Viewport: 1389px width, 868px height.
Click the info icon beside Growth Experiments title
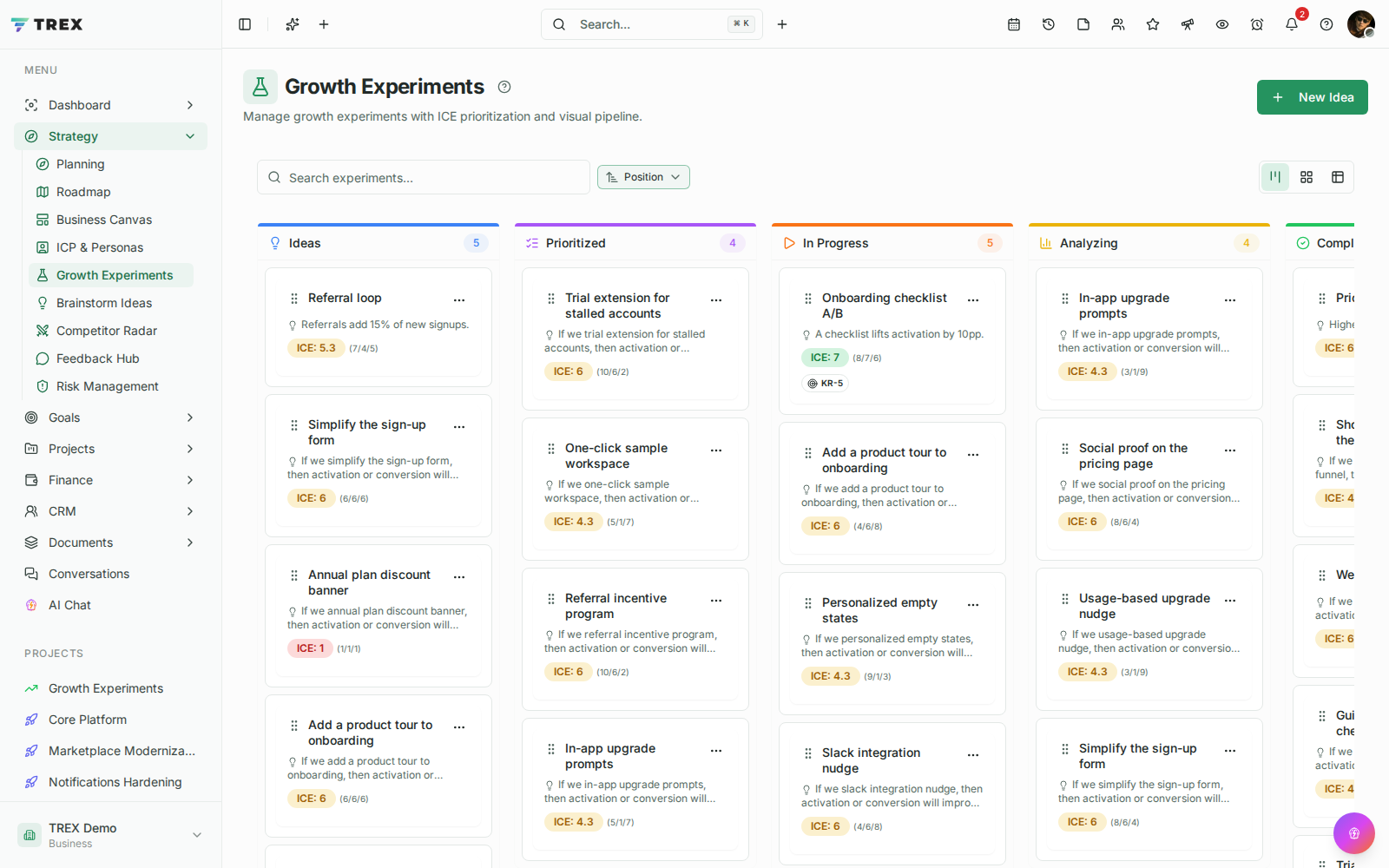click(x=504, y=87)
